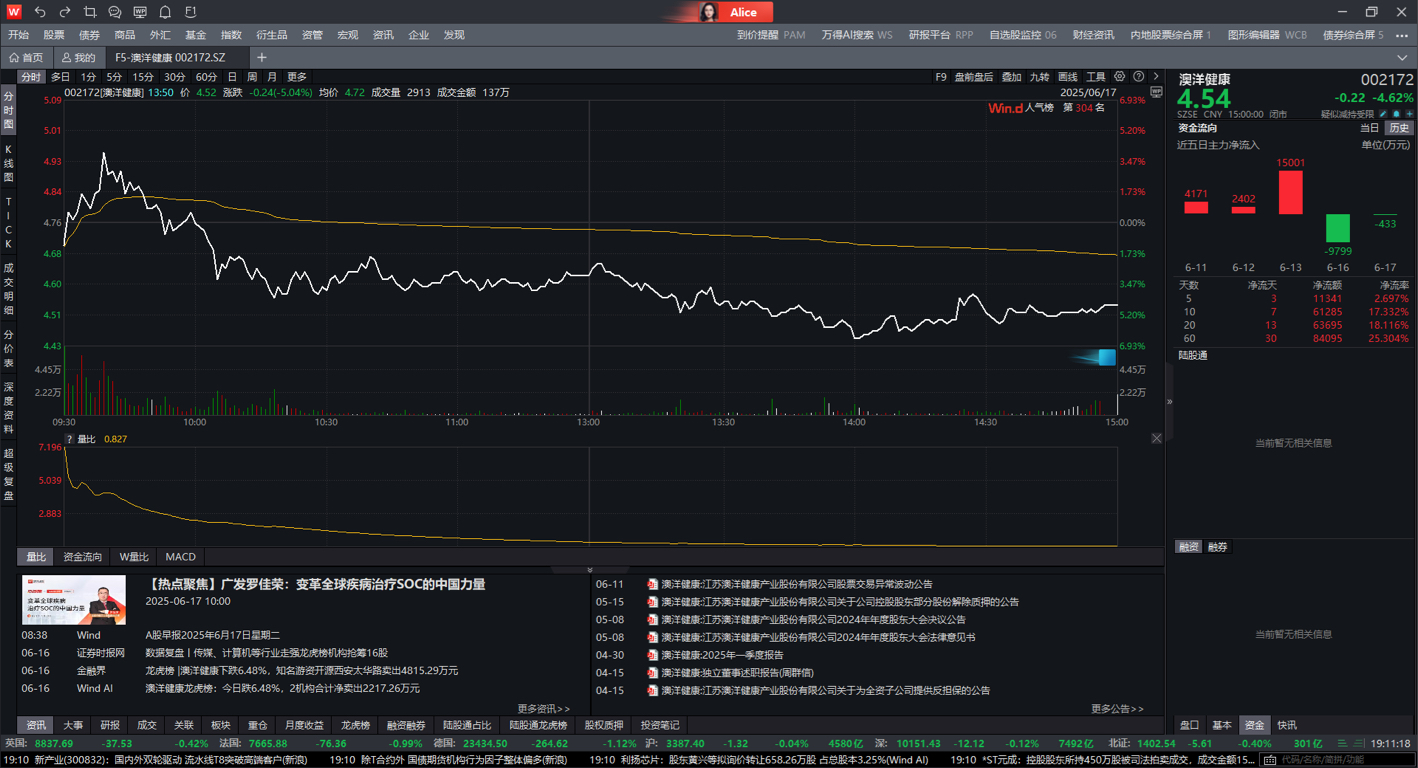Activate the screenshot crop tool icon
The height and width of the screenshot is (768, 1418).
pos(90,12)
